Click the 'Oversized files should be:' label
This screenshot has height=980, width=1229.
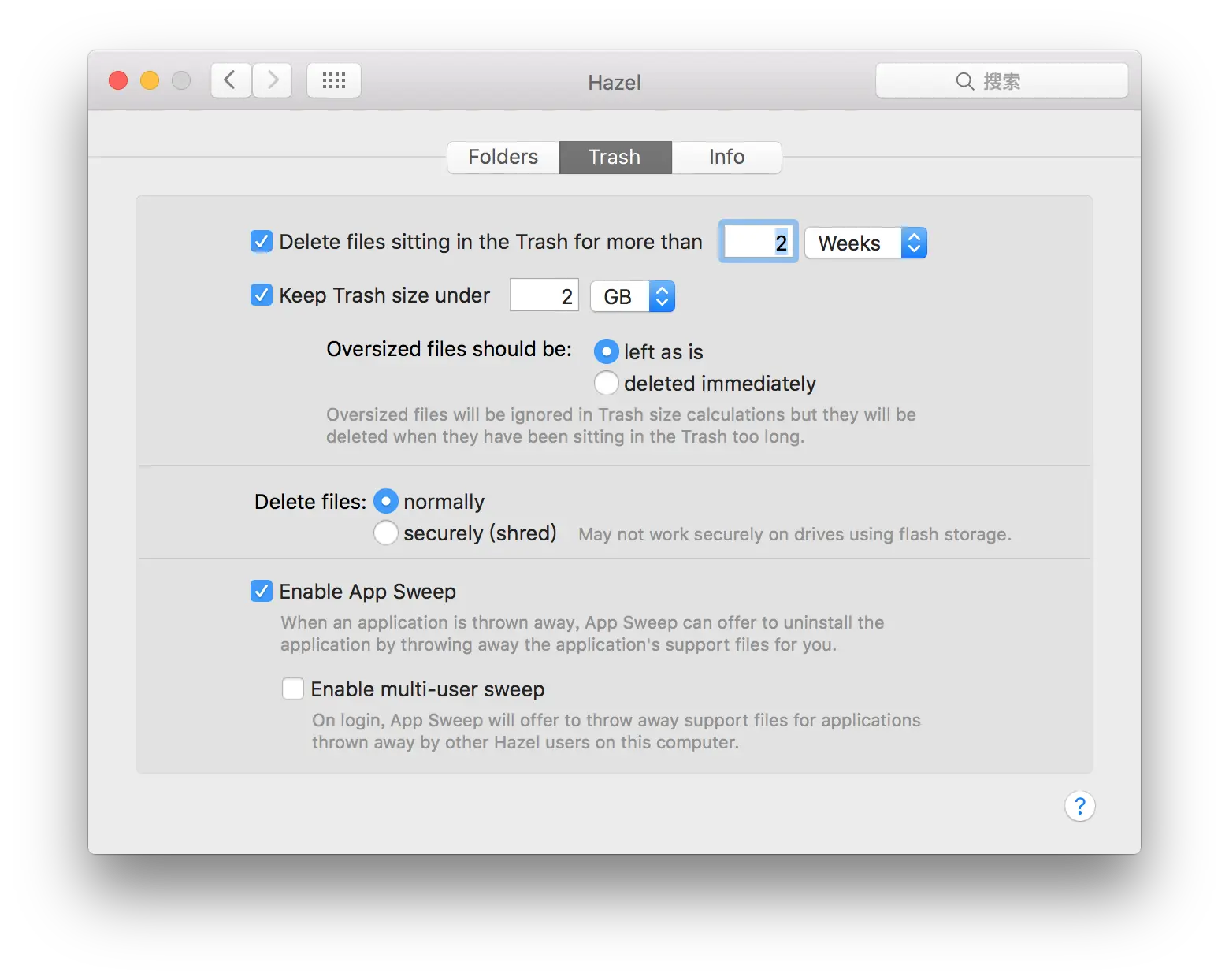point(449,349)
